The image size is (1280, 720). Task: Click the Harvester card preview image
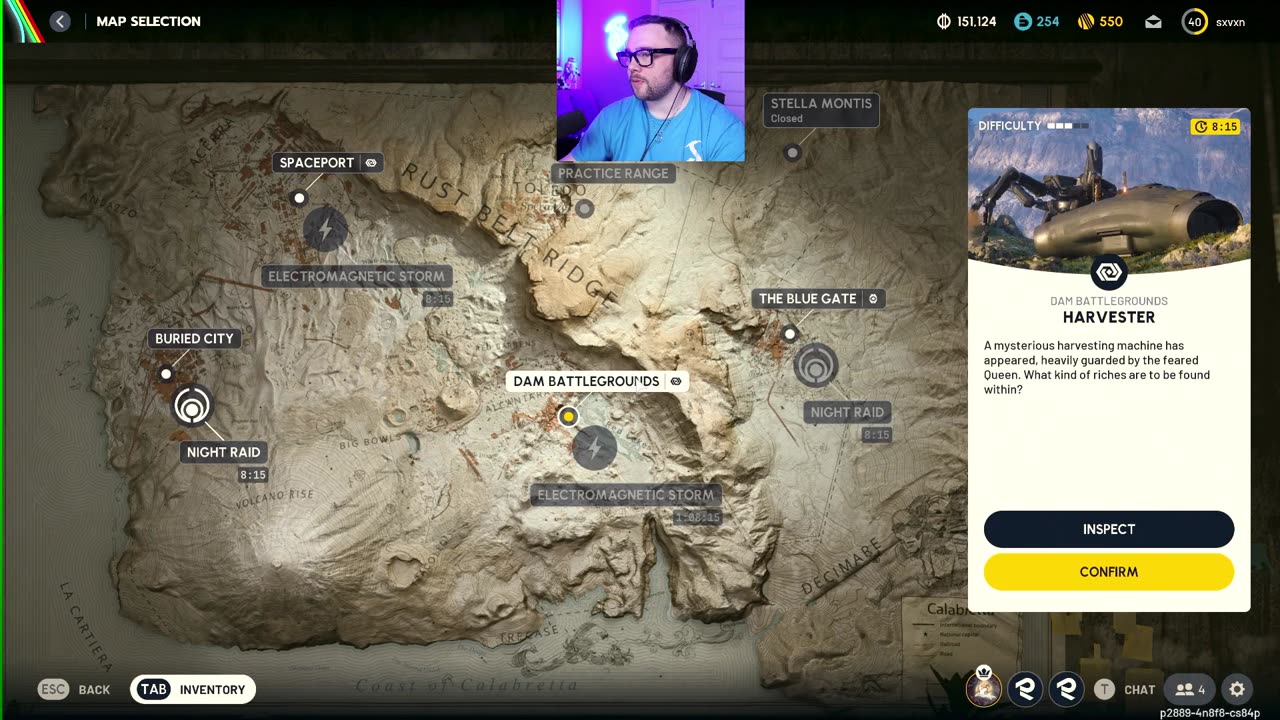pos(1109,188)
